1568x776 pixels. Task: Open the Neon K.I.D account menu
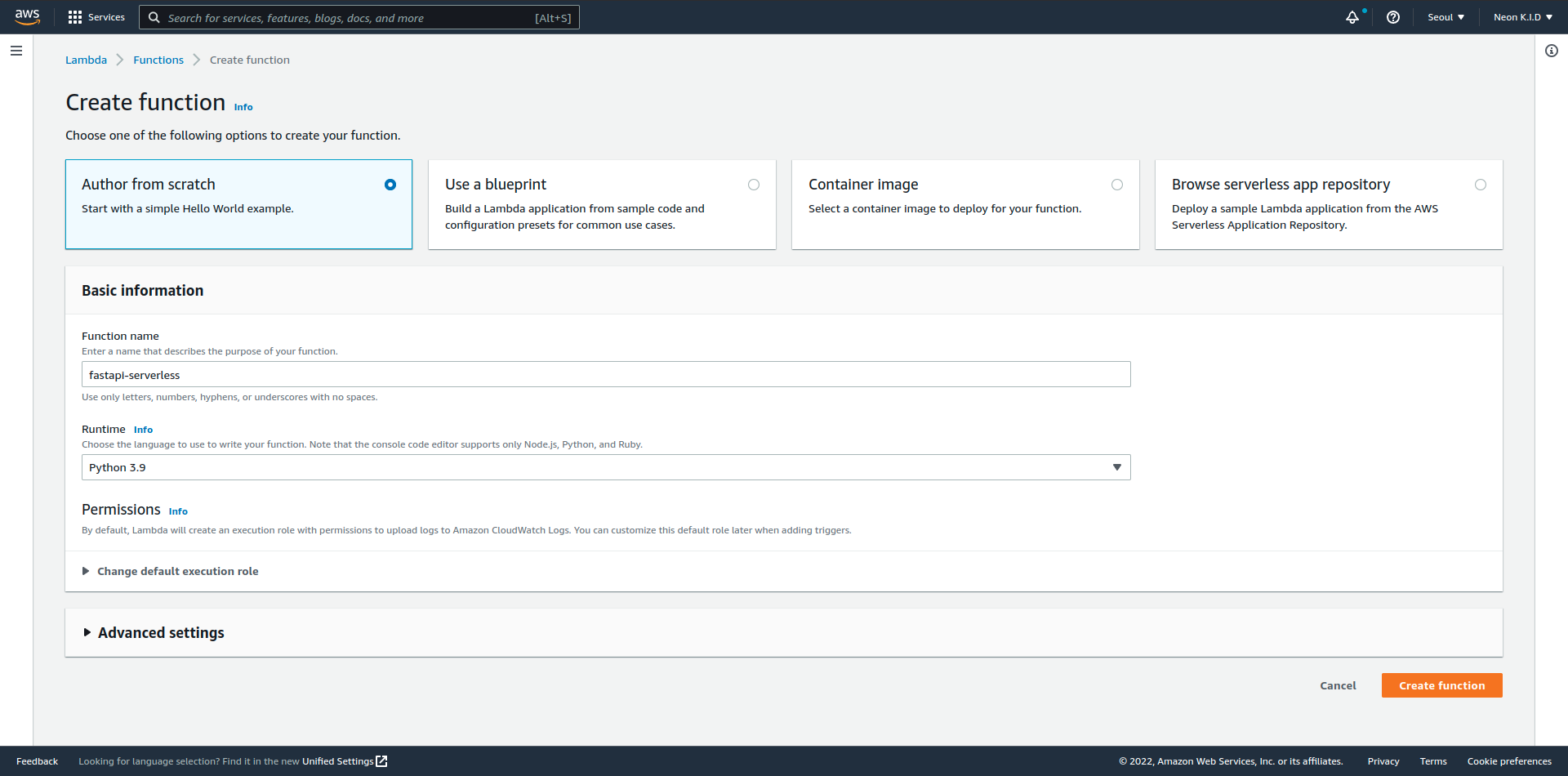coord(1523,17)
